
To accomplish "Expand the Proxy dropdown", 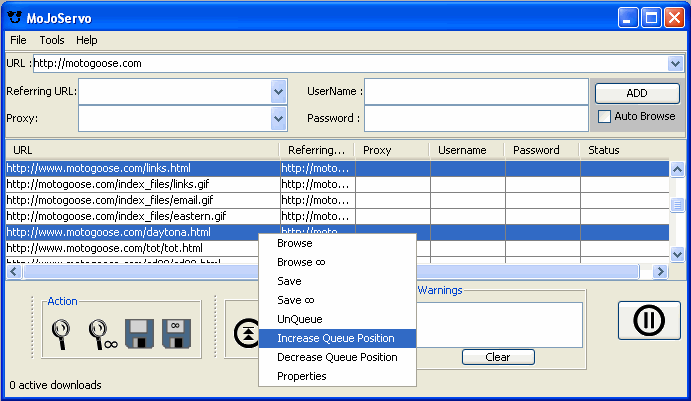I will [x=278, y=119].
